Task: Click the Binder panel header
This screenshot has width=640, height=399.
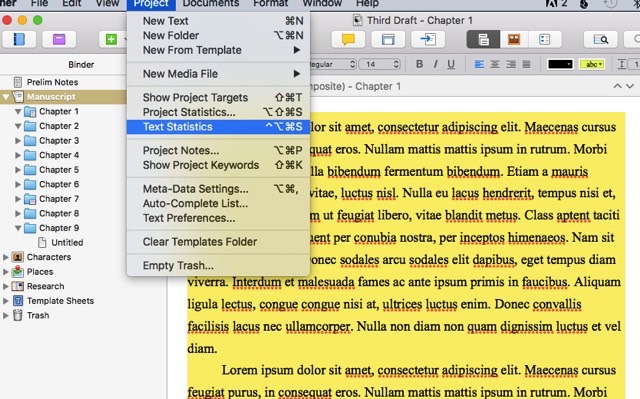Action: pos(81,64)
